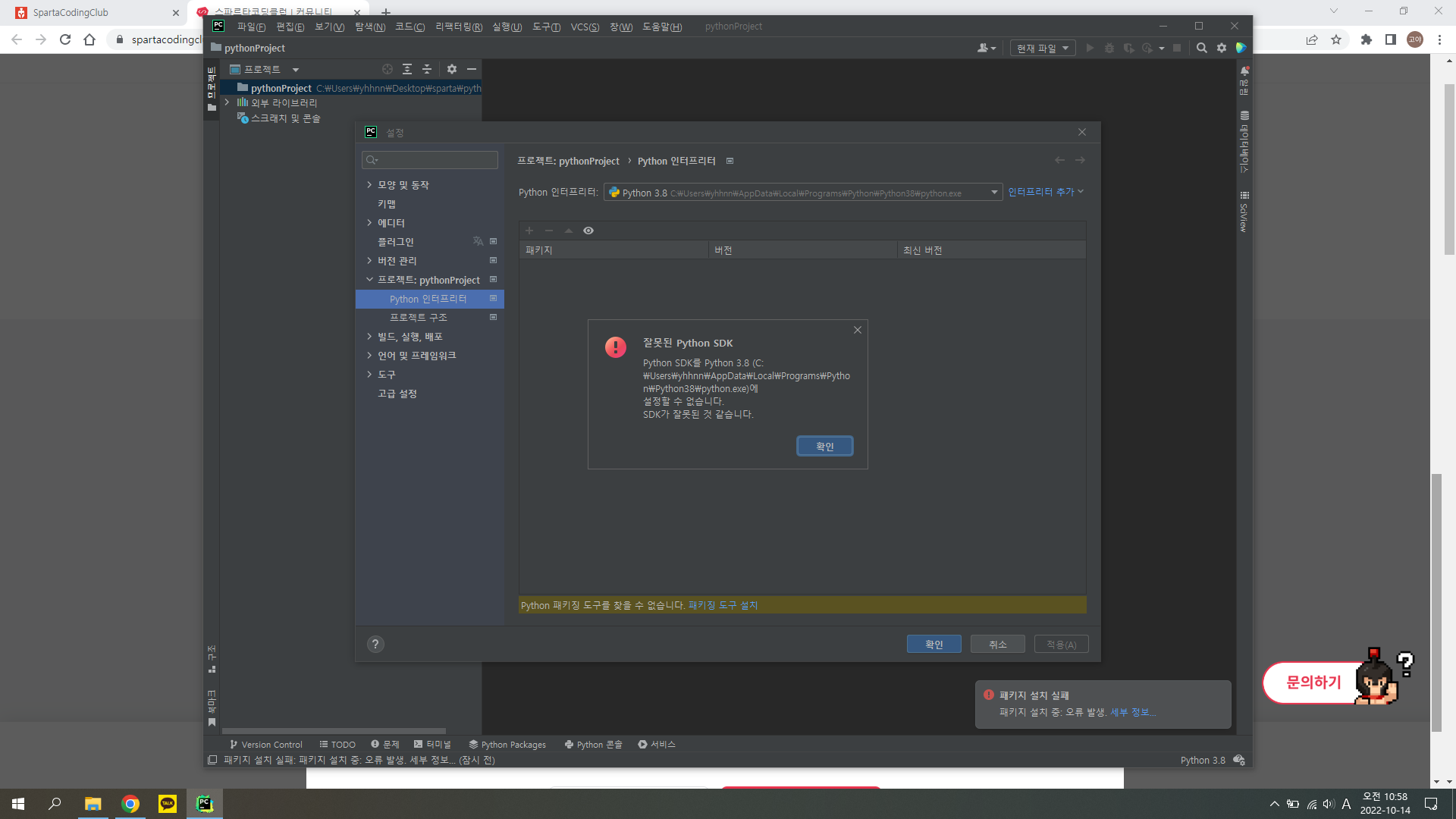Open the Version Control tool window tab

pos(265,745)
